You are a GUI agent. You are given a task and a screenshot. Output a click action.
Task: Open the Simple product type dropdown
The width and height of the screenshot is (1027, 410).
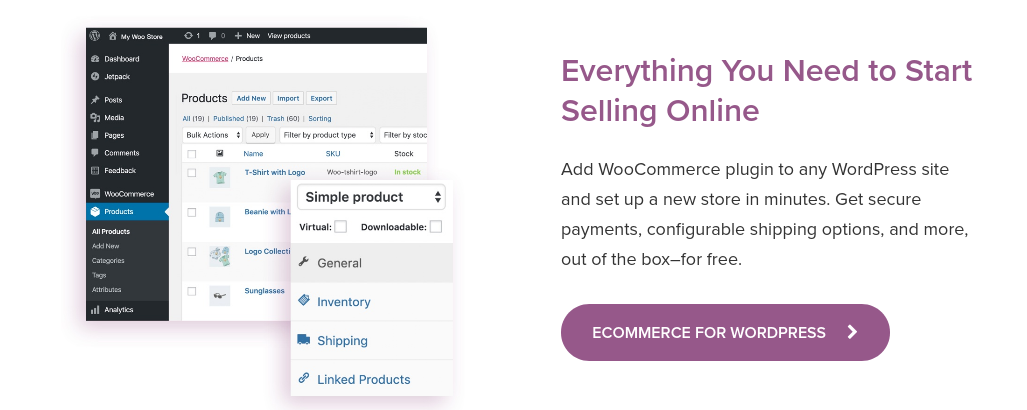371,197
